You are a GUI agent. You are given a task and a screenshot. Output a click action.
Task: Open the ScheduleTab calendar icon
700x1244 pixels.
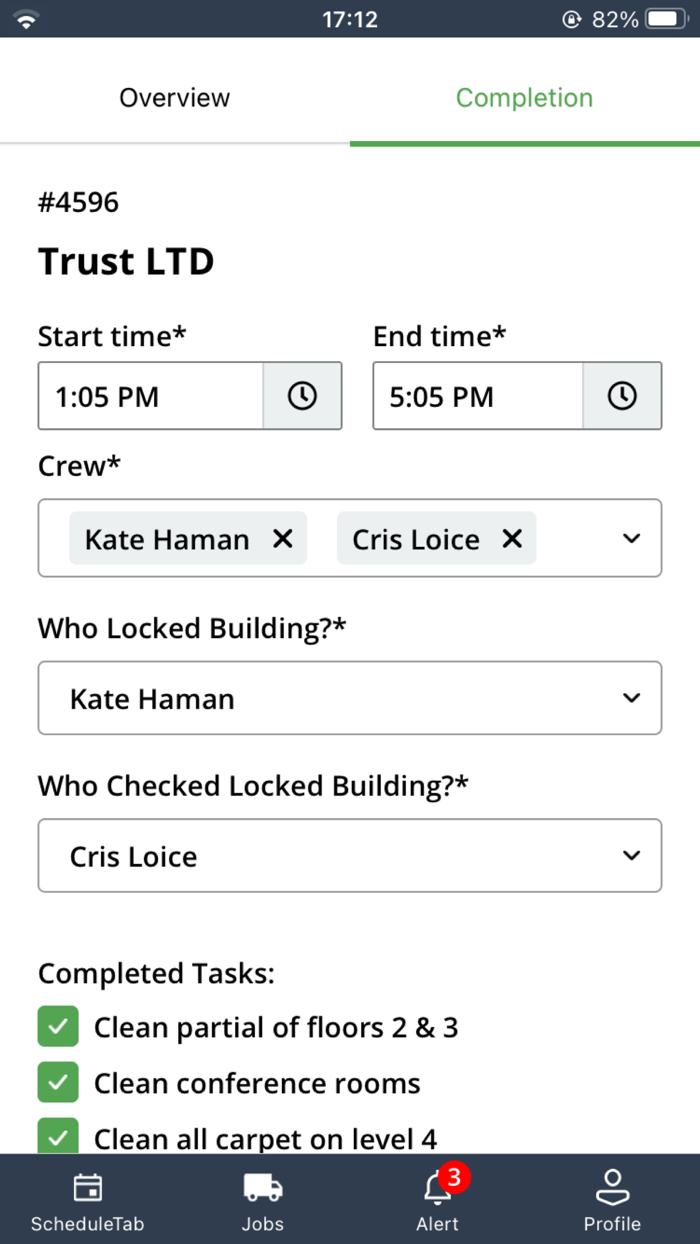(x=88, y=1188)
